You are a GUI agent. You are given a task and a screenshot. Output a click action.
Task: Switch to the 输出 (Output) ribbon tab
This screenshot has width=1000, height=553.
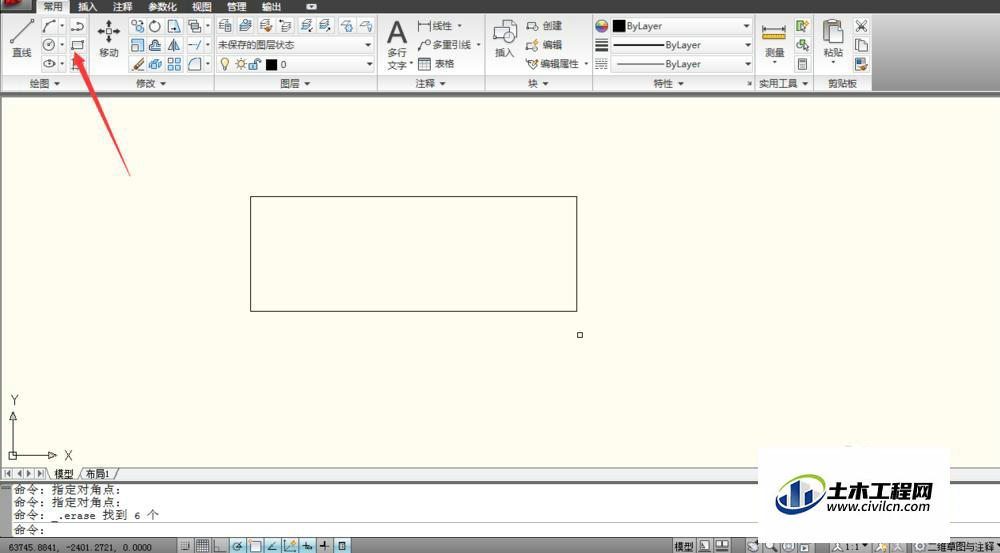point(272,7)
